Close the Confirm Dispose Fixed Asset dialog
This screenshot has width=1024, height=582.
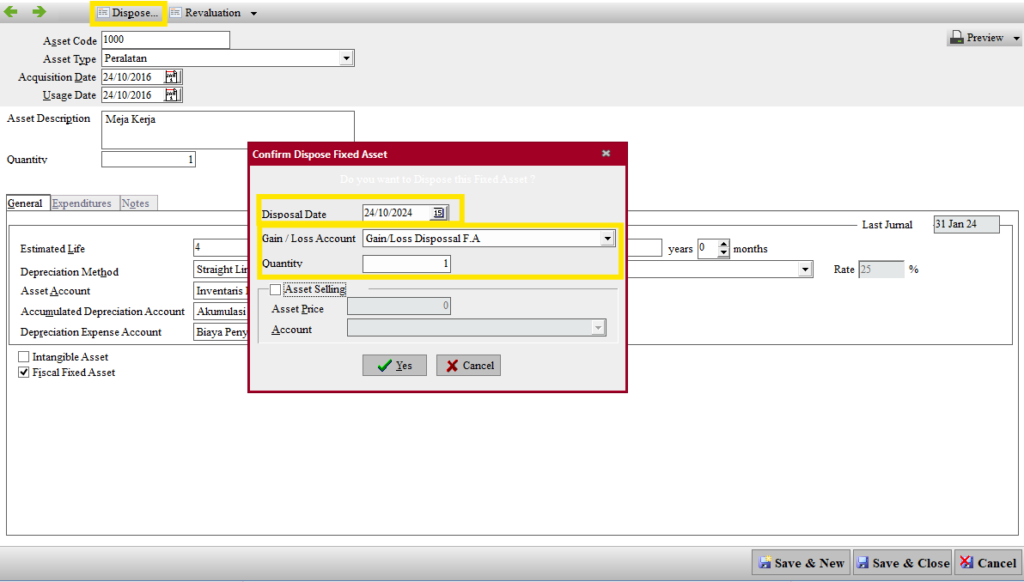605,154
